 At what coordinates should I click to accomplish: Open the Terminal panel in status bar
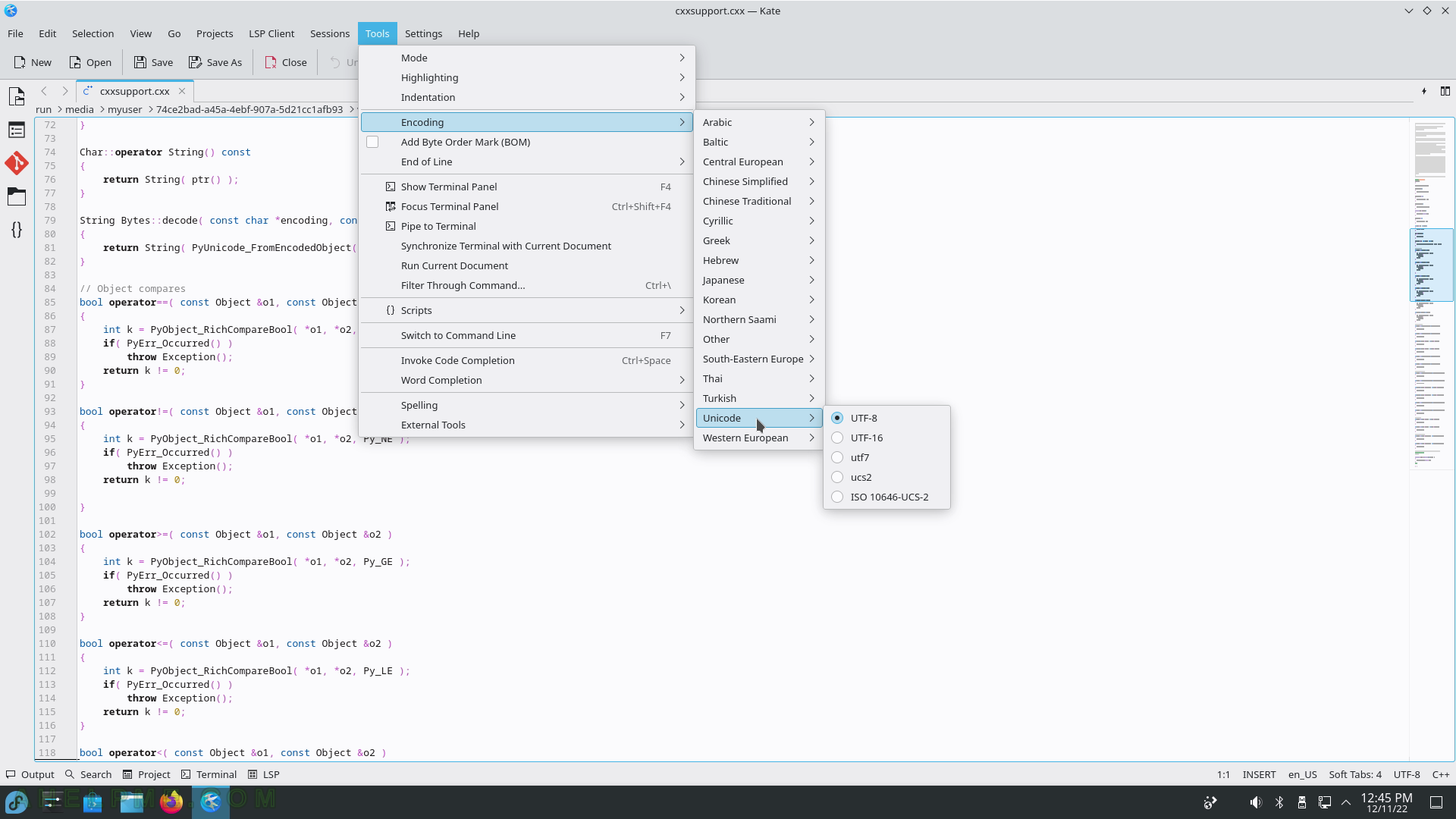click(x=209, y=774)
